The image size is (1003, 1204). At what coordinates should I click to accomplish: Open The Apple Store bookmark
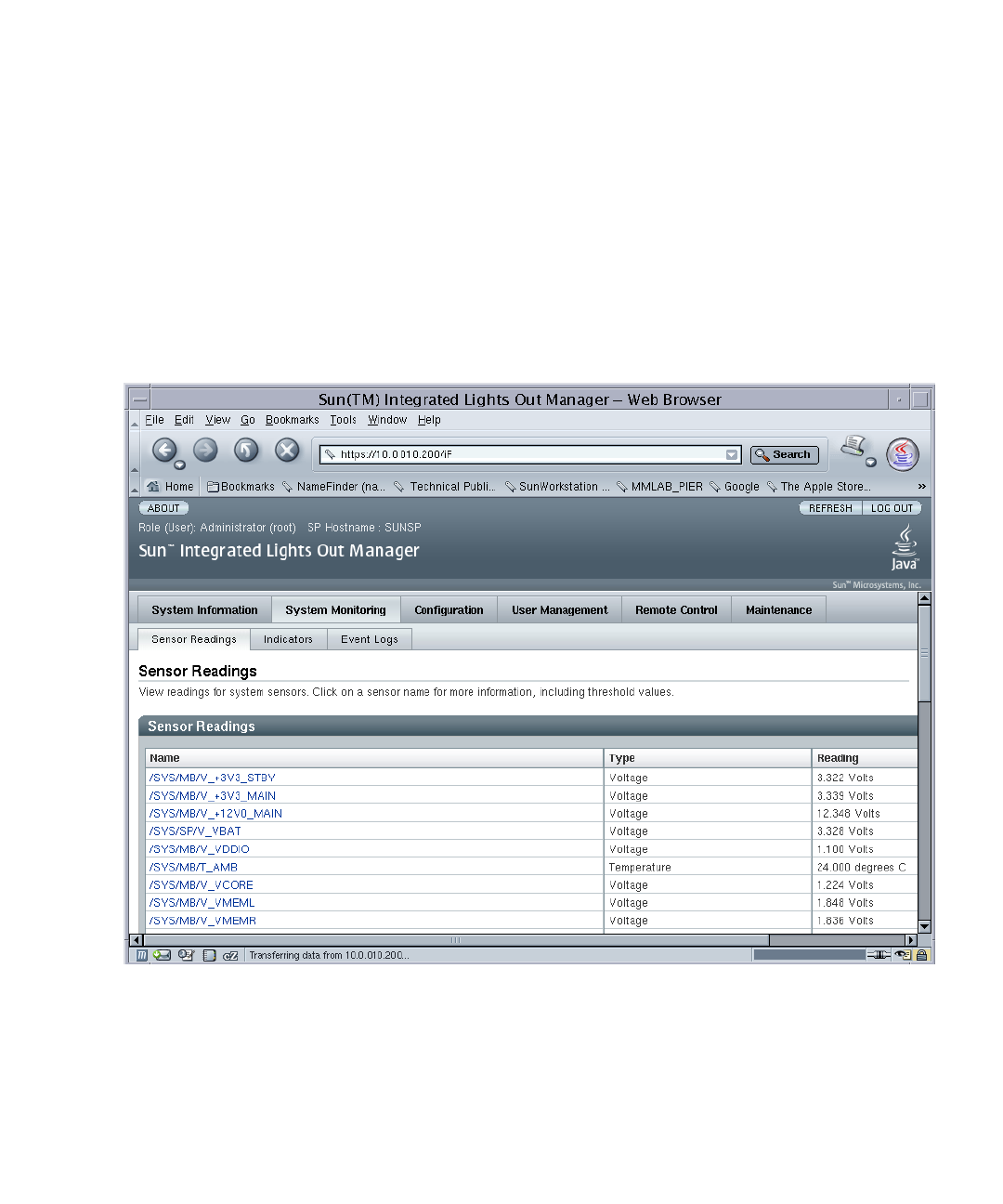[819, 487]
